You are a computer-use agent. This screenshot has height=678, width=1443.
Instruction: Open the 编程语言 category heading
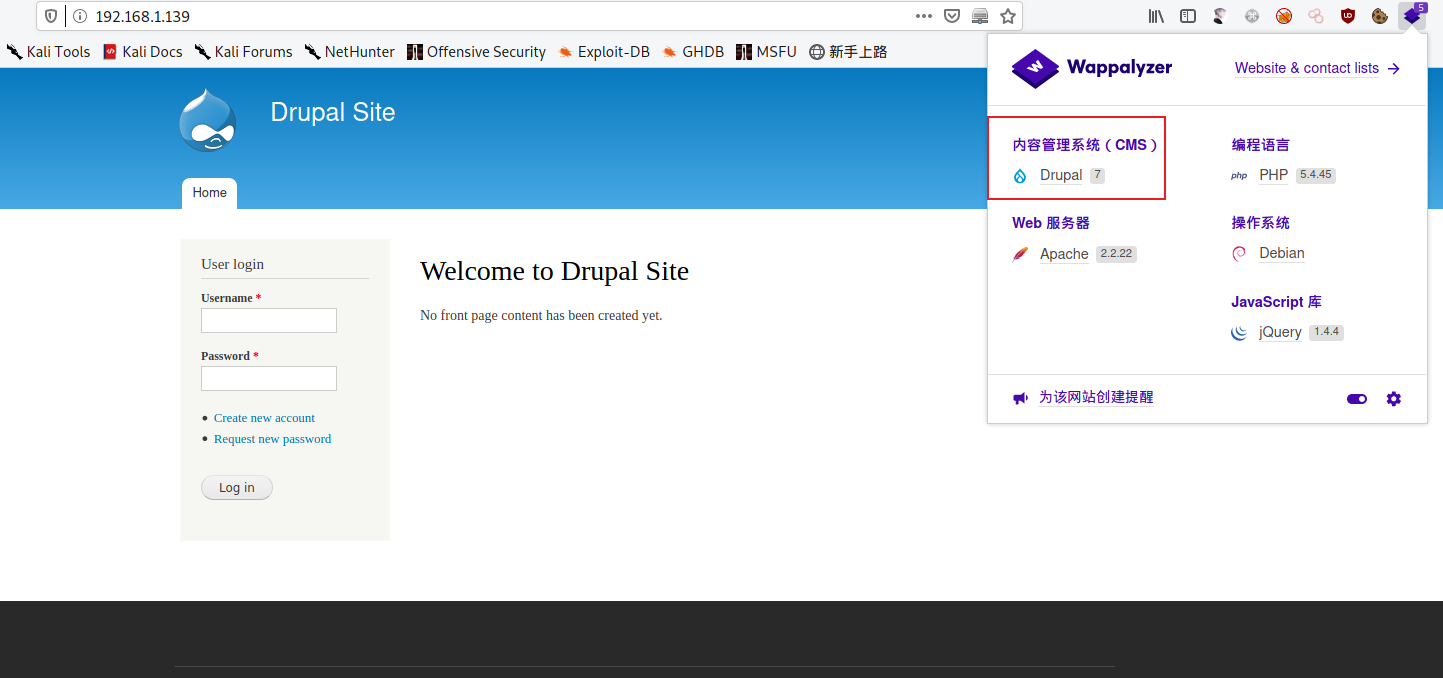(1260, 145)
